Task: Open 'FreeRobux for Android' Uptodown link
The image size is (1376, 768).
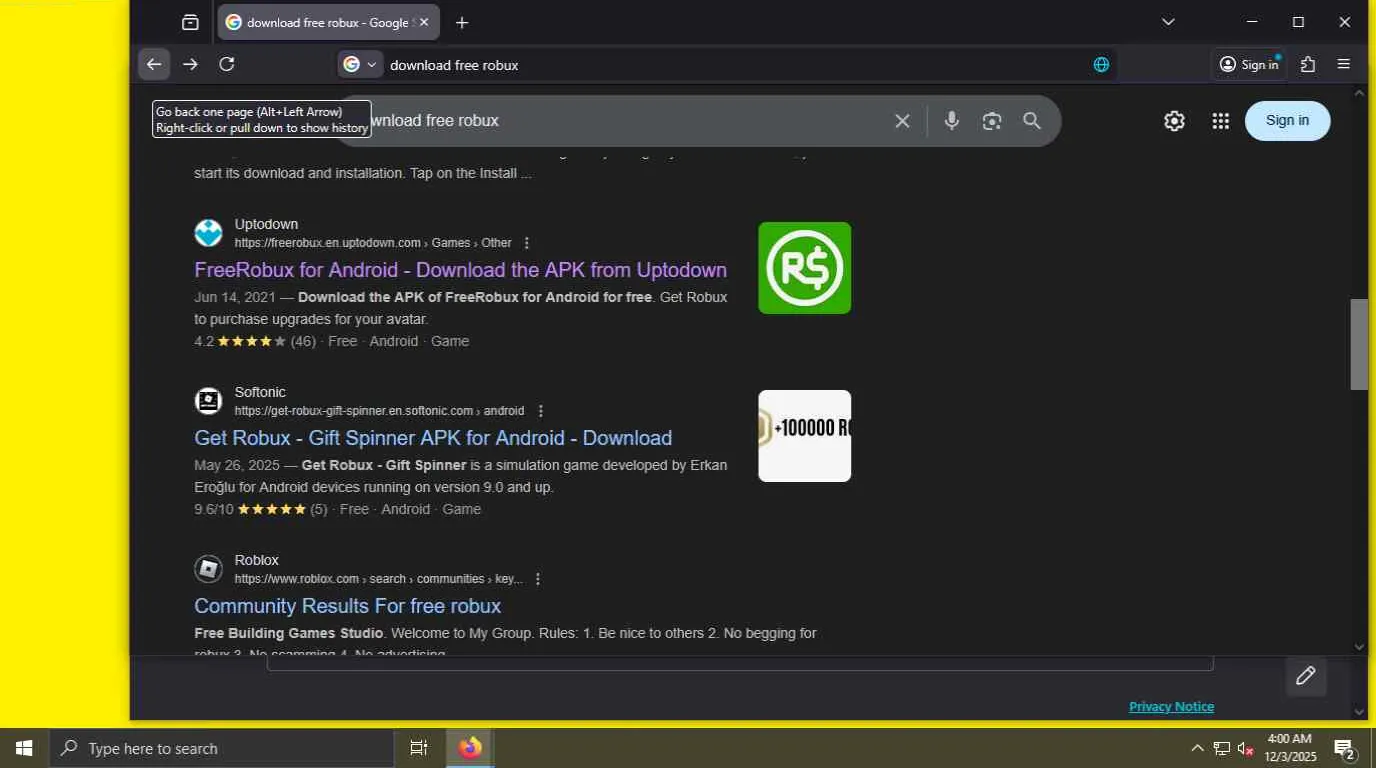Action: click(x=460, y=270)
